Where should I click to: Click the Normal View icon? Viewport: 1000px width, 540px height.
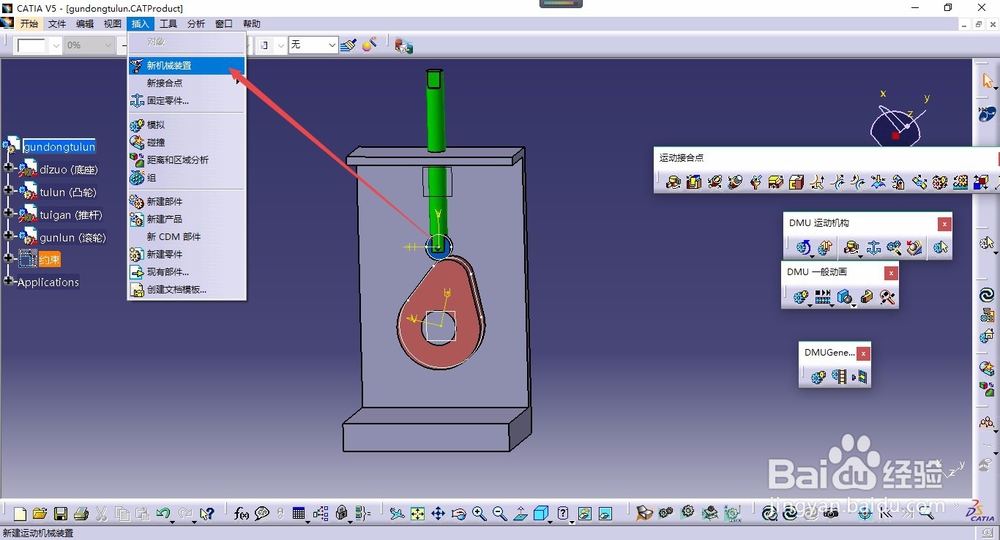520,513
